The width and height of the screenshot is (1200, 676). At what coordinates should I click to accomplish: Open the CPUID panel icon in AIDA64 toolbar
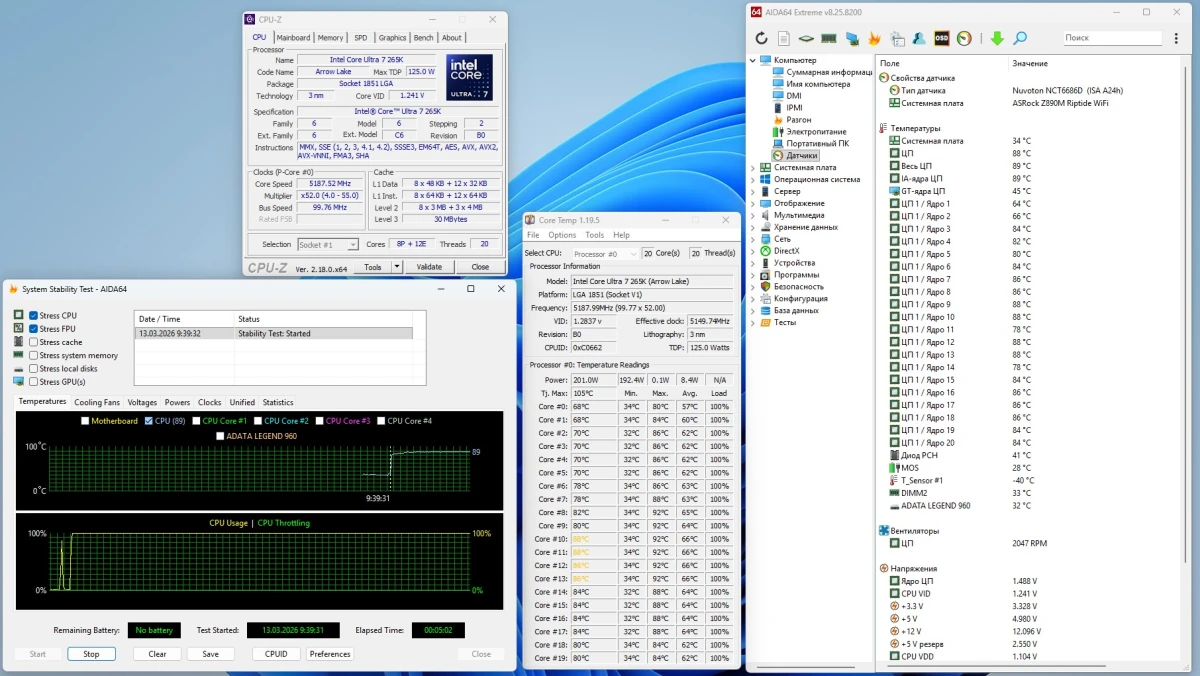pyautogui.click(x=806, y=37)
